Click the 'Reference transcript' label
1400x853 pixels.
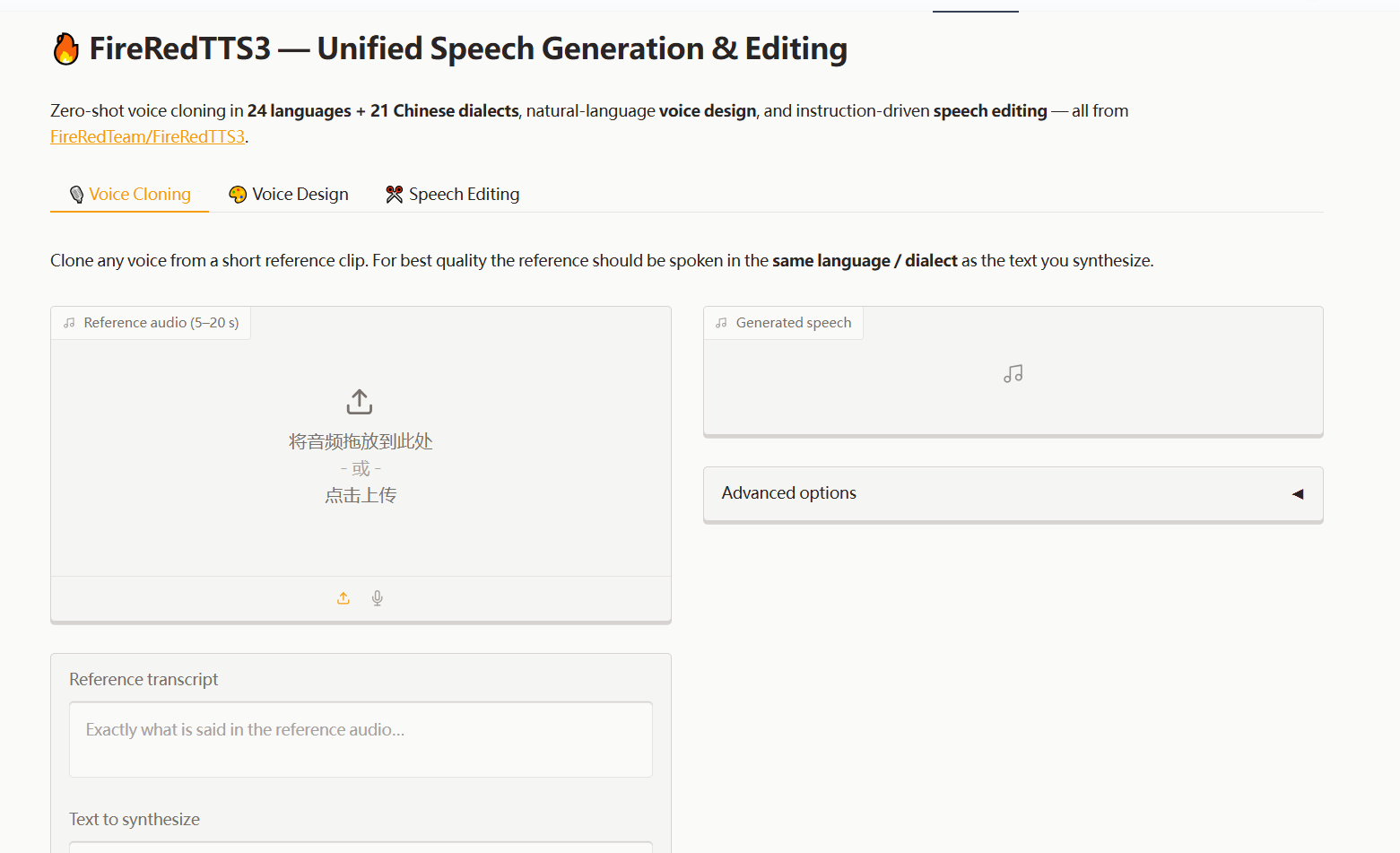point(143,680)
